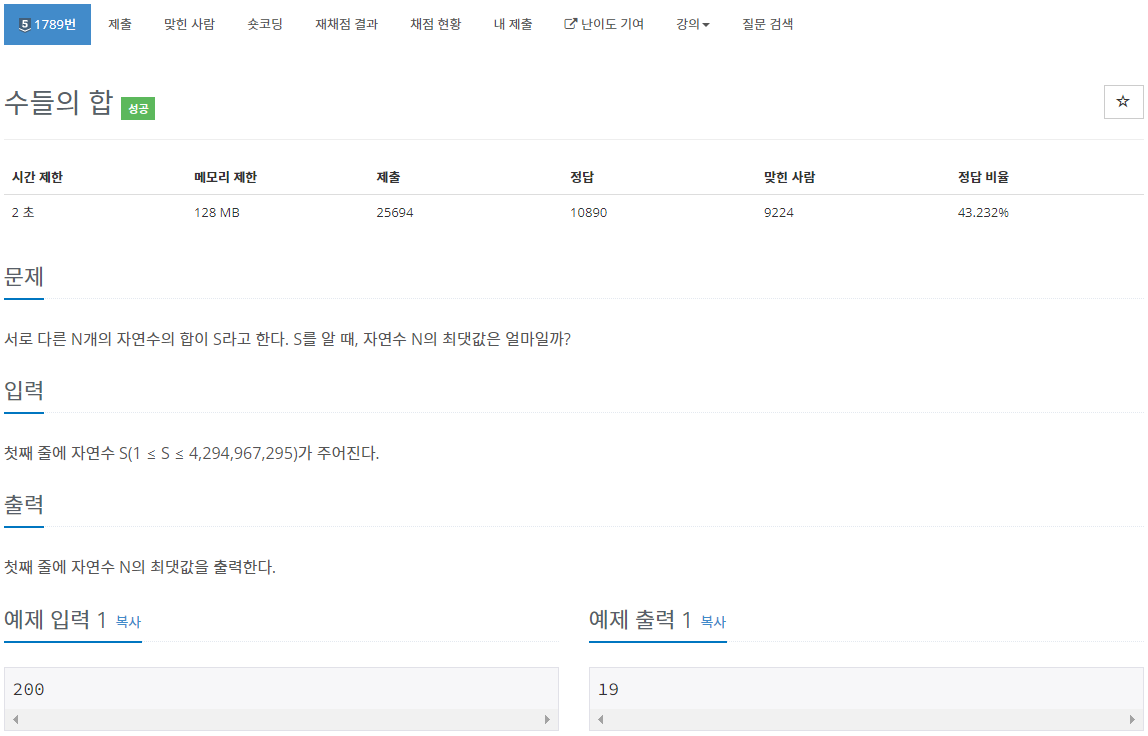Click the solvers count 9224
This screenshot has height=736, width=1148.
coord(778,212)
